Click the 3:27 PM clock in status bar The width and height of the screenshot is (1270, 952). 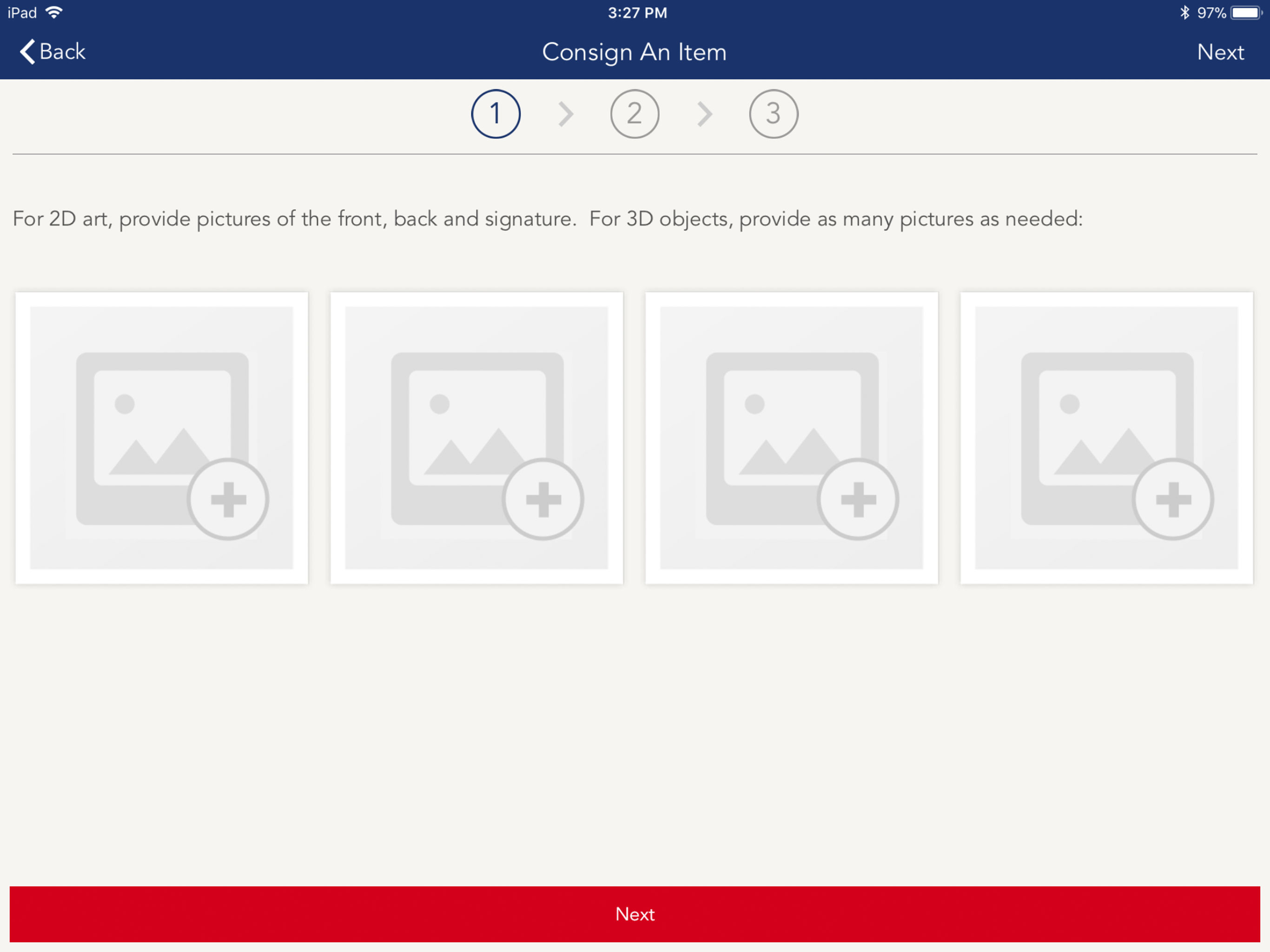coord(637,13)
